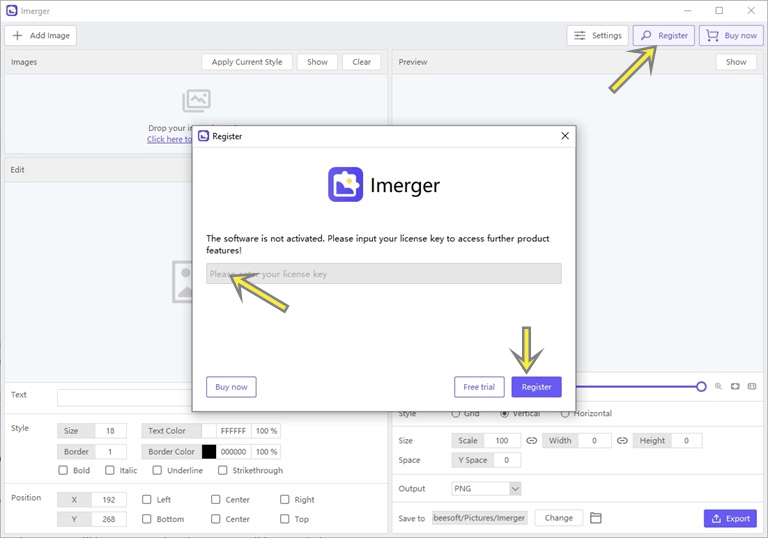Start the Free trial
The height and width of the screenshot is (538, 768).
pyautogui.click(x=479, y=387)
